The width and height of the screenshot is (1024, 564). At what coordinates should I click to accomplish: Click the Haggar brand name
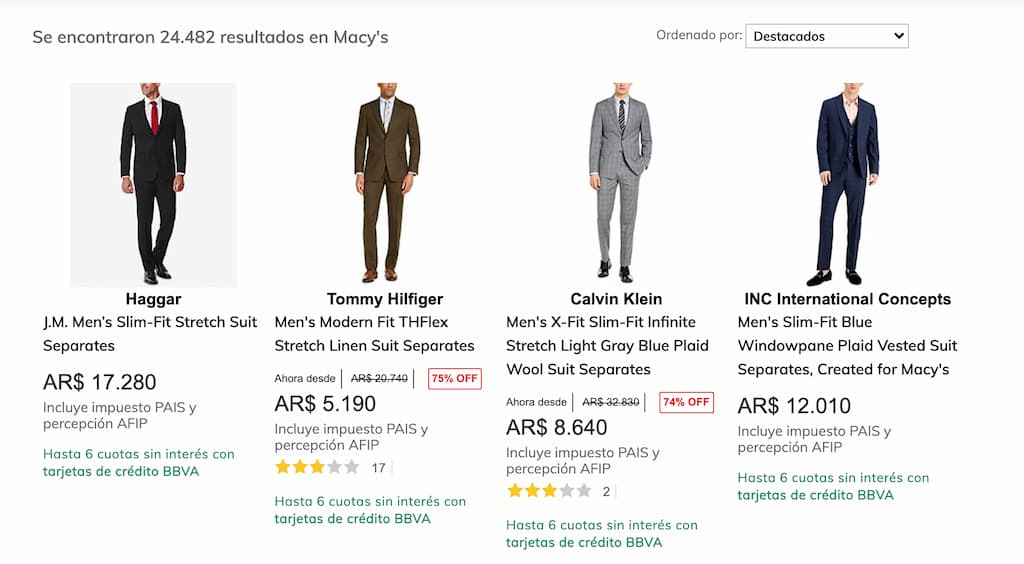pos(153,299)
